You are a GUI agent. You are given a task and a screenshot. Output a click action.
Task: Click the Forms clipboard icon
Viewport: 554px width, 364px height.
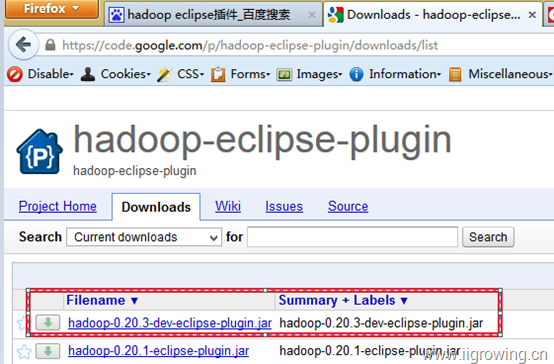click(218, 74)
